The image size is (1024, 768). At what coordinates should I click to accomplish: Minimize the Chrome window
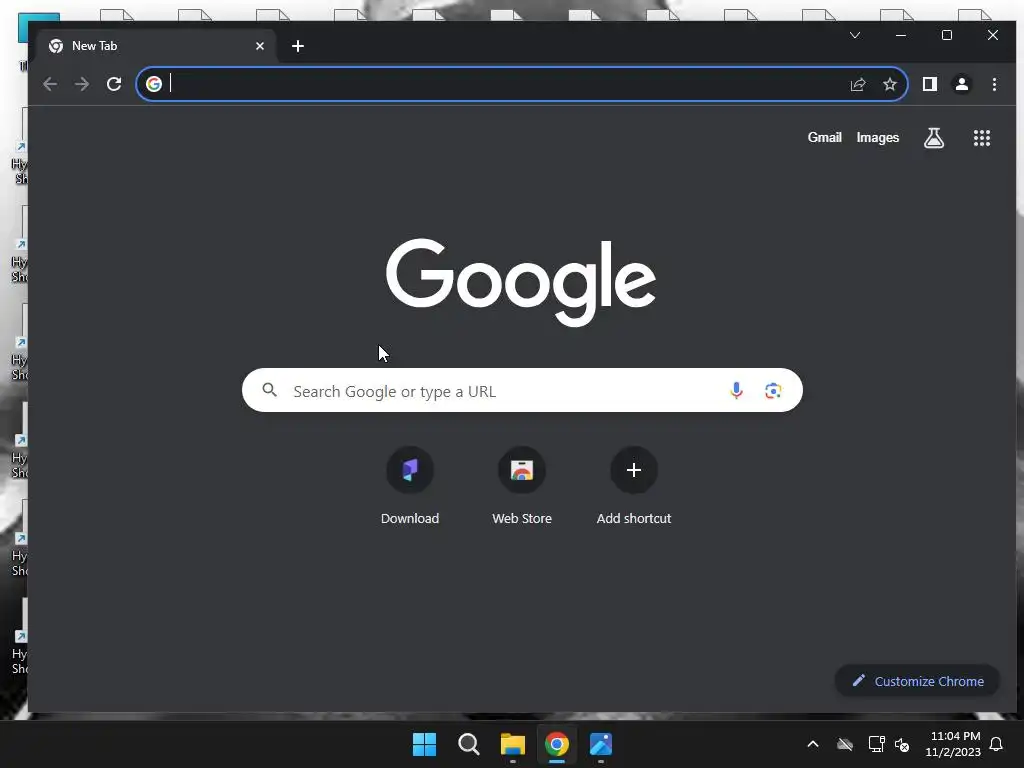pyautogui.click(x=901, y=35)
